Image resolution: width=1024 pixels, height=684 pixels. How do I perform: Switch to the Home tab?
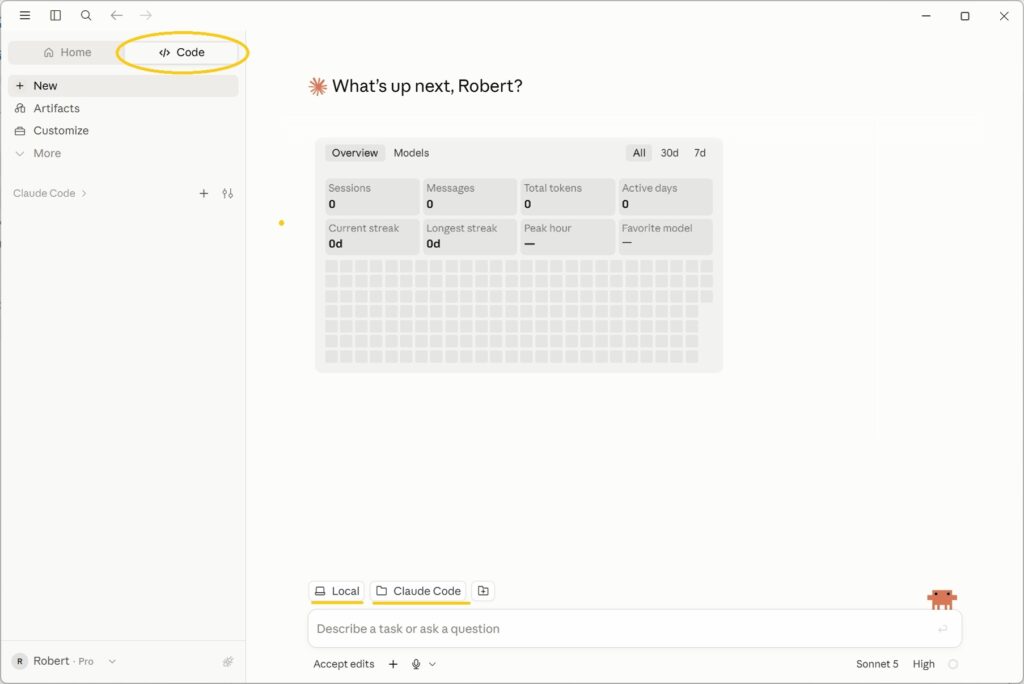point(67,52)
